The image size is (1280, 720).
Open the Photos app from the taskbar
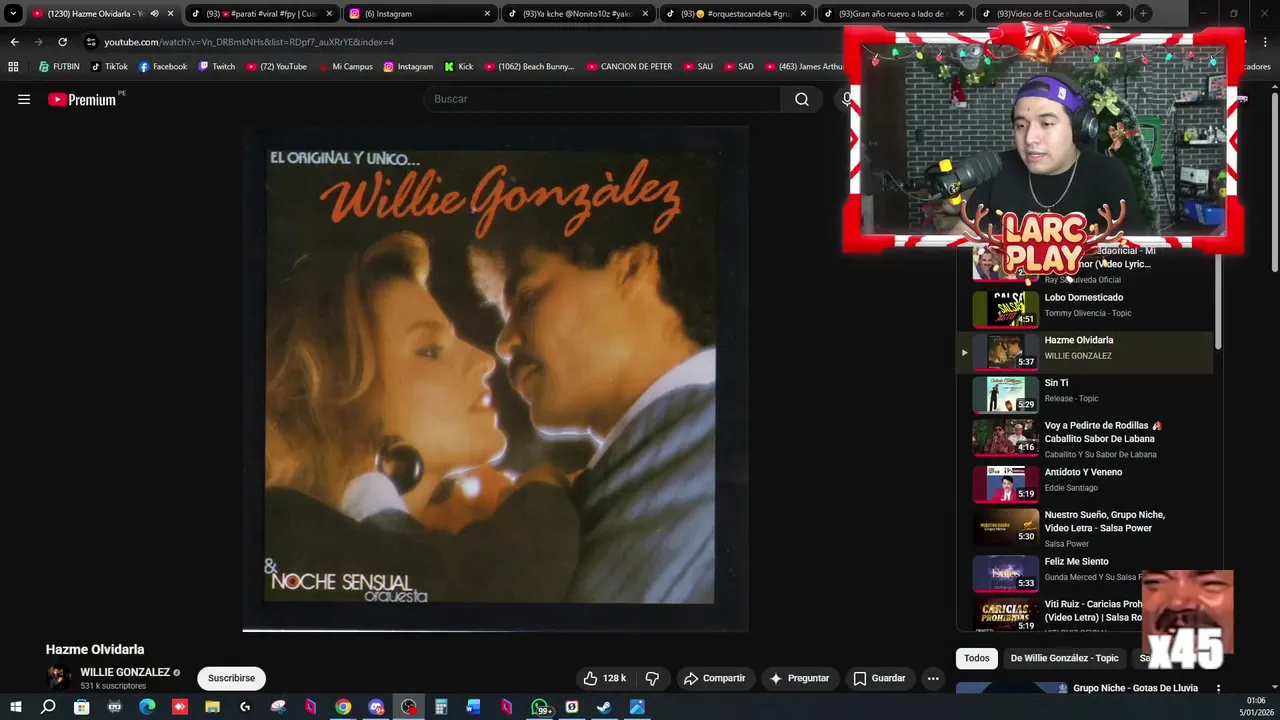[x=637, y=707]
